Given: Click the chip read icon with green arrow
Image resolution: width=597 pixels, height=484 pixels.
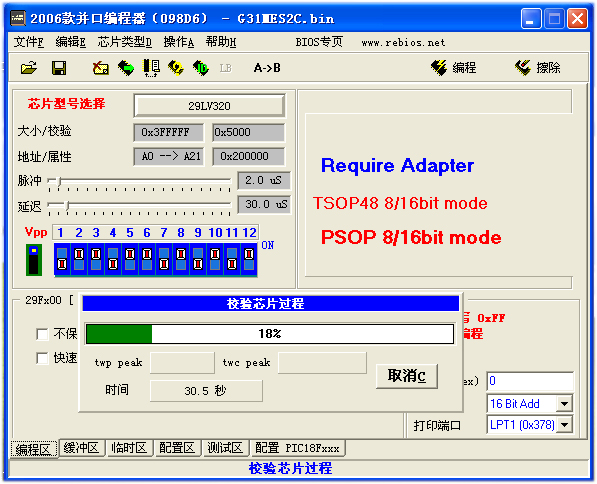Looking at the screenshot, I should coord(126,68).
